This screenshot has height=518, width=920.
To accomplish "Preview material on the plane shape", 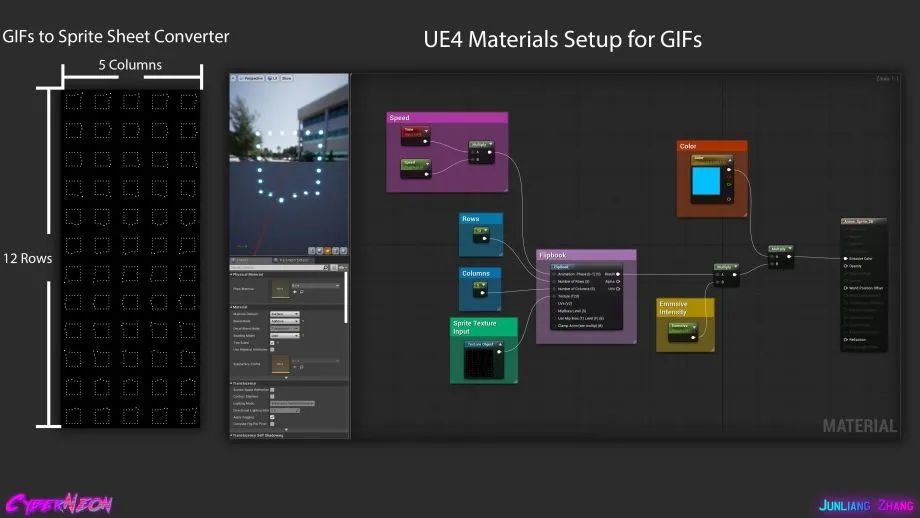I will [327, 250].
